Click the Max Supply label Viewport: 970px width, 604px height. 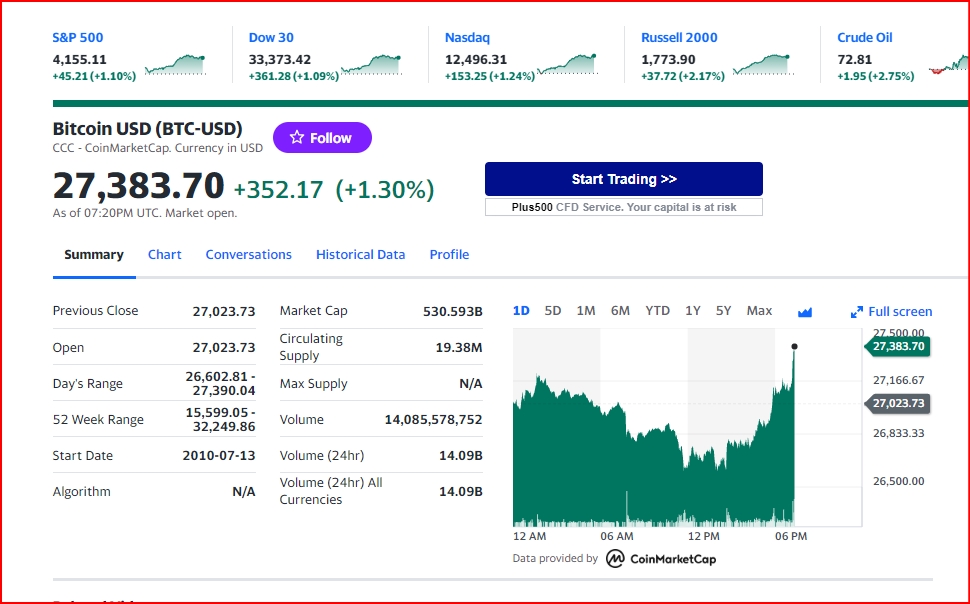click(x=314, y=384)
